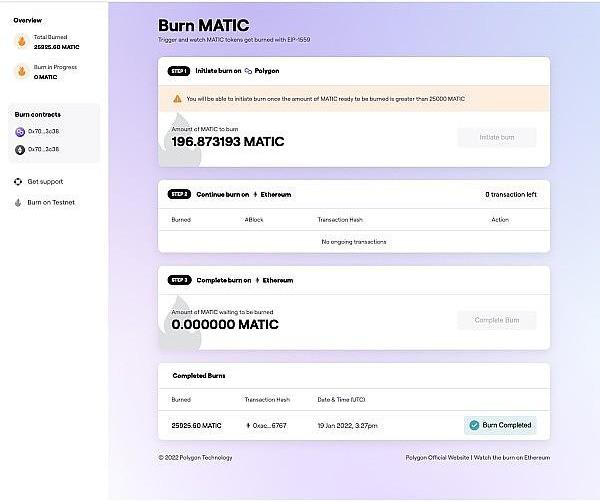Click the Total Burned flame icon
The width and height of the screenshot is (600, 502).
[x=20, y=41]
